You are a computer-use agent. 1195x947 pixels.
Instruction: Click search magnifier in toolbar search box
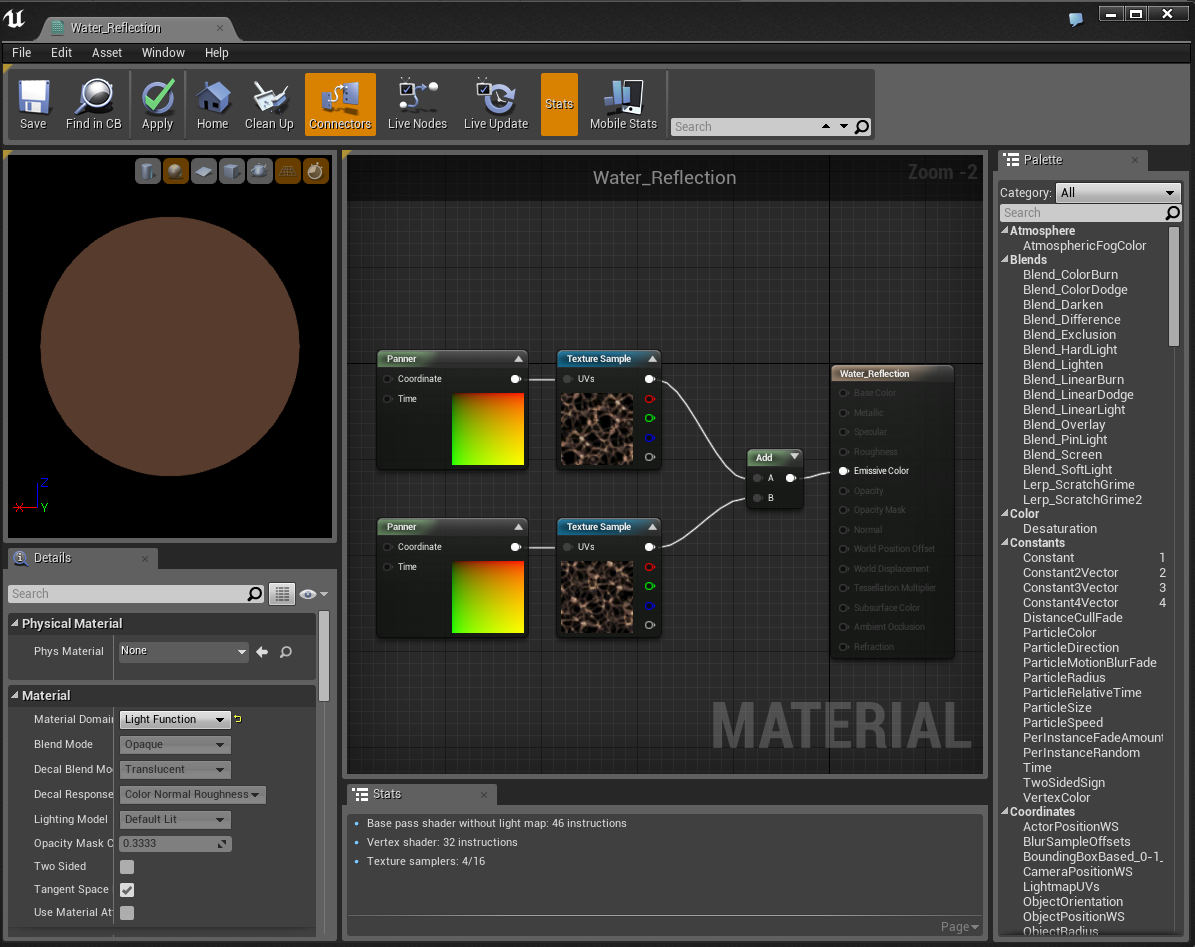[x=861, y=126]
